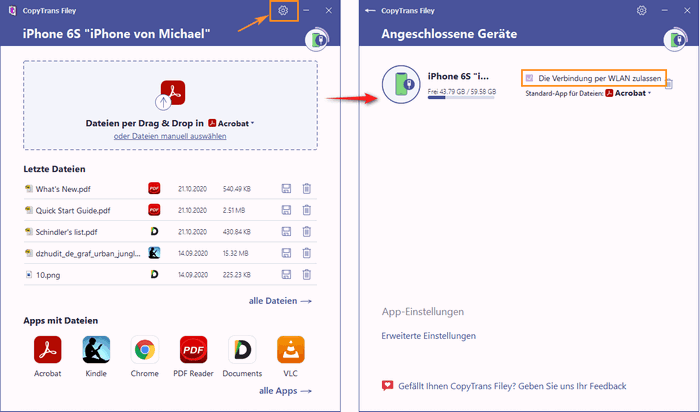Click Documents icon in Schindler's list.pdf row
Image resolution: width=700 pixels, height=412 pixels.
154,231
